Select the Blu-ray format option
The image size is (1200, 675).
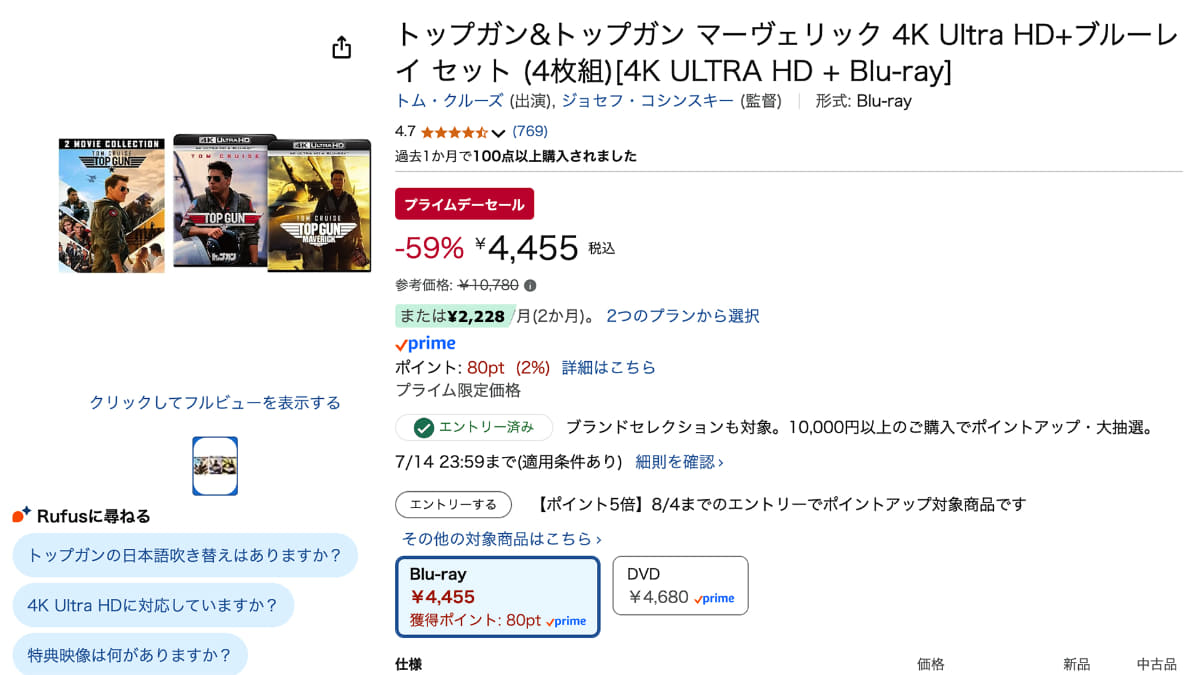[498, 596]
